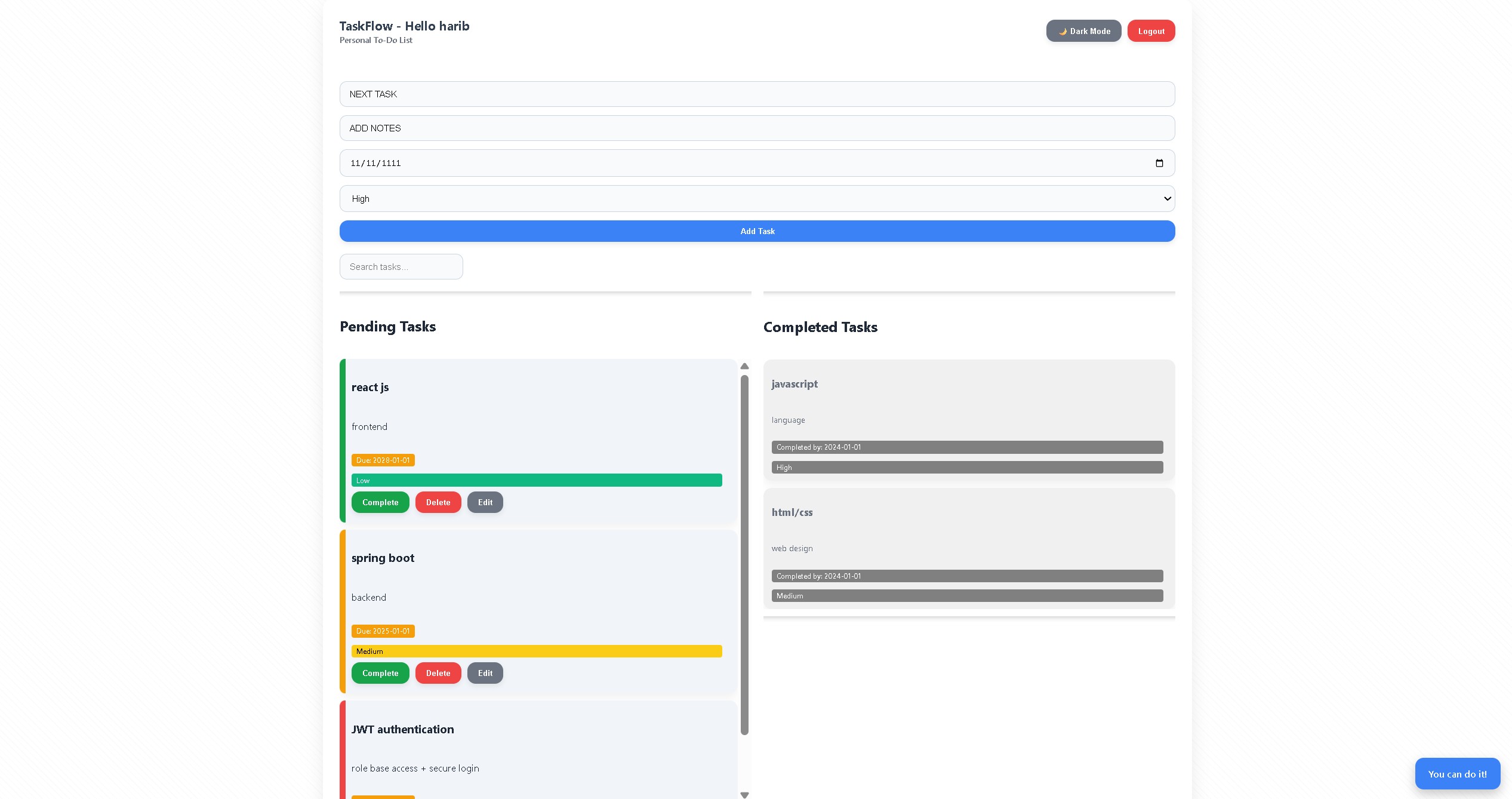The image size is (1512, 799).
Task: Click the High priority bar on javascript
Action: [967, 468]
